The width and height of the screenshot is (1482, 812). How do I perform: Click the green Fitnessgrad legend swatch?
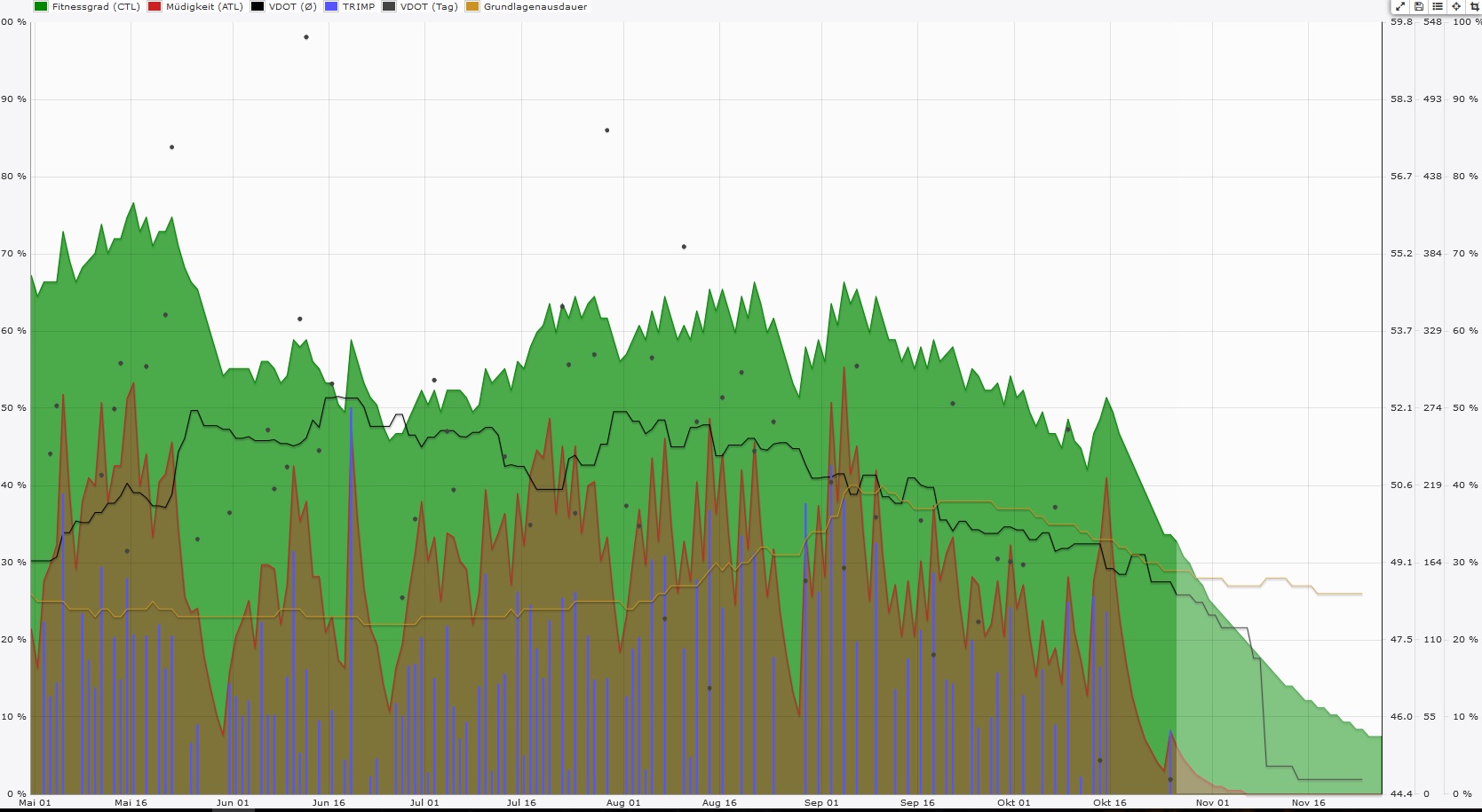click(x=41, y=7)
